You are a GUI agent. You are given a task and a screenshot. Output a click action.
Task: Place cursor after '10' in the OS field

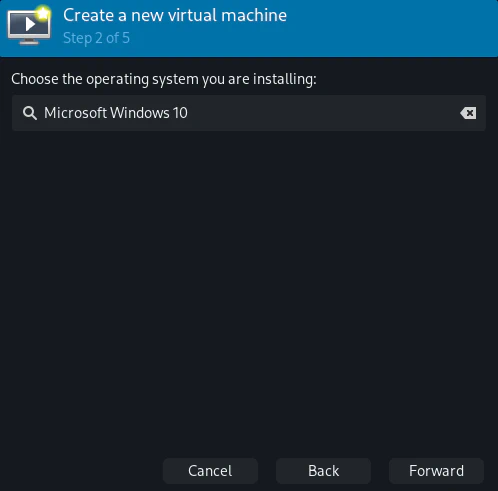[x=188, y=113]
